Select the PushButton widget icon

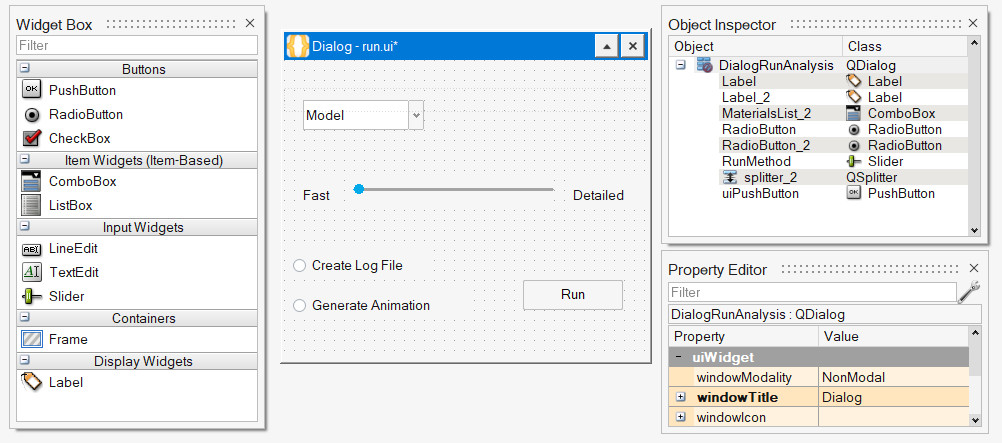click(x=31, y=90)
